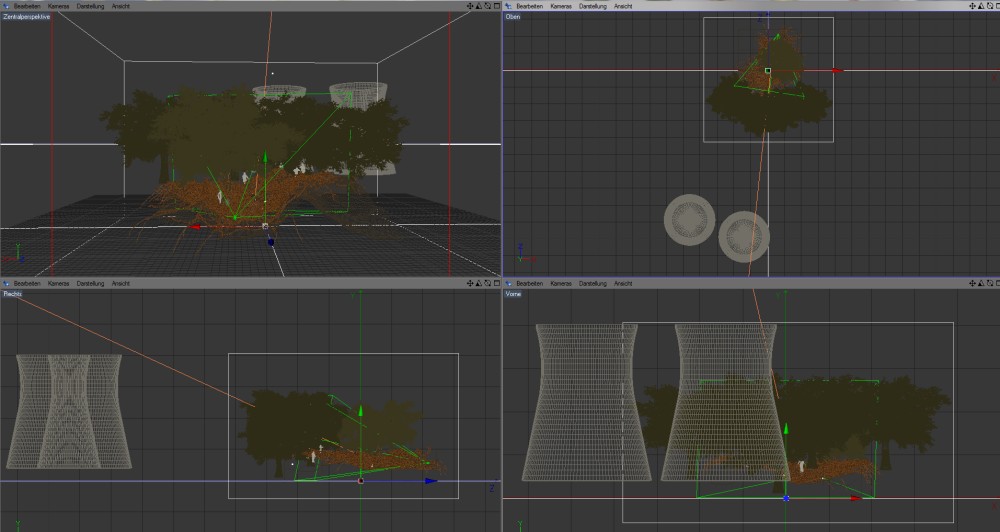
Task: Click the rotate icon in the perspective viewport
Action: click(x=487, y=6)
